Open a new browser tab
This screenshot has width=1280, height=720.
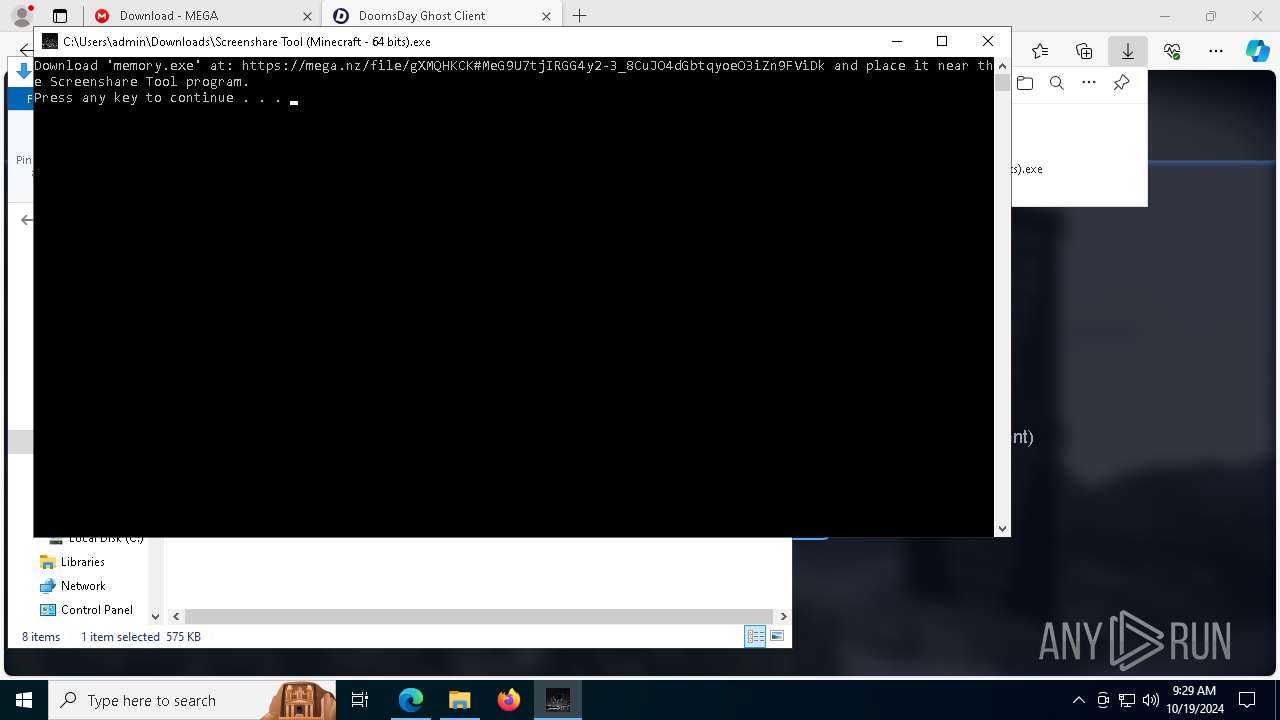pyautogui.click(x=579, y=16)
